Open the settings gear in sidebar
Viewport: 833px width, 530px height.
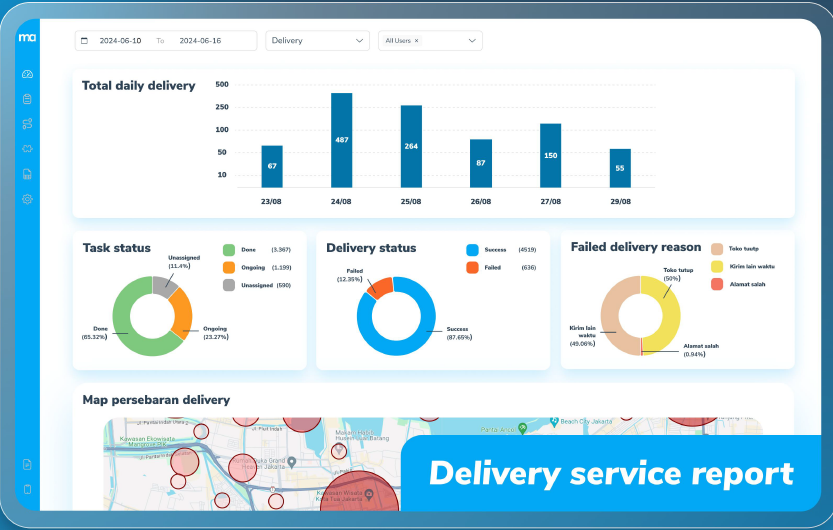28,199
